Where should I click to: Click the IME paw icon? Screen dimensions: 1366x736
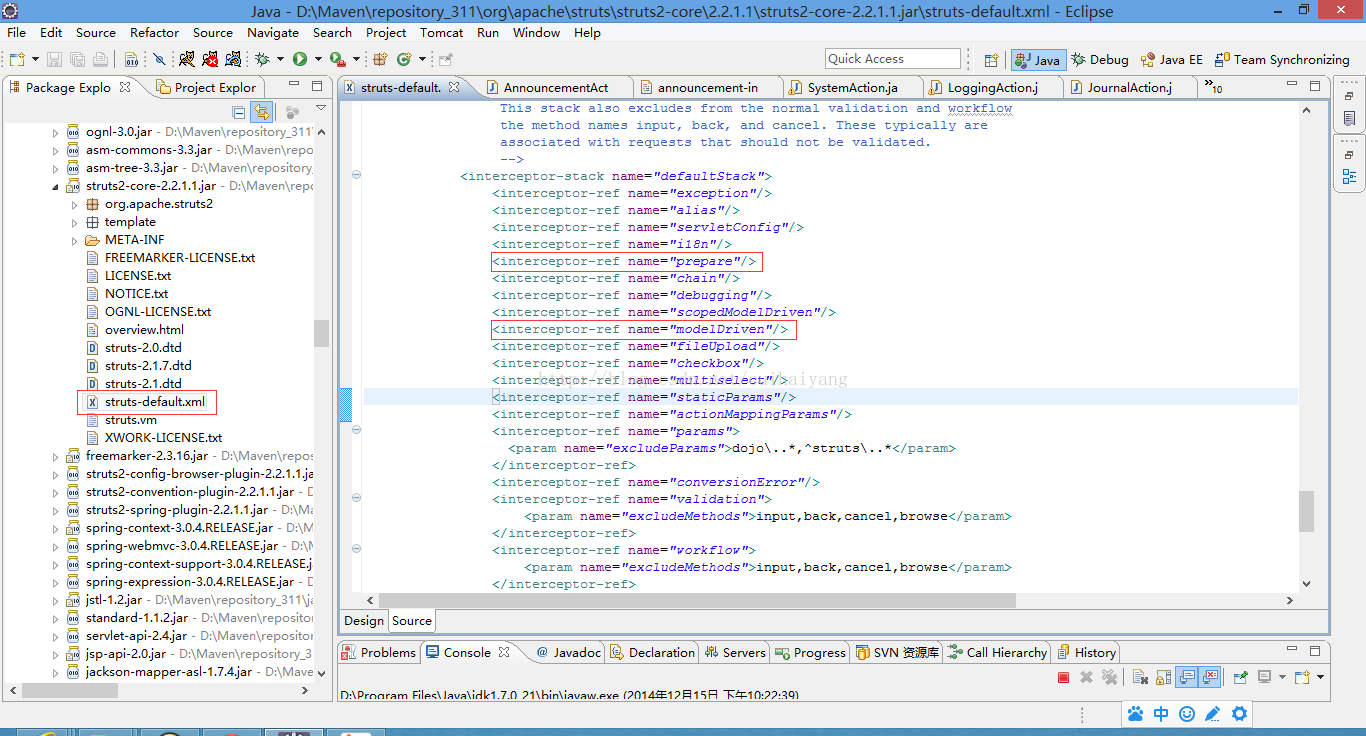[1135, 714]
